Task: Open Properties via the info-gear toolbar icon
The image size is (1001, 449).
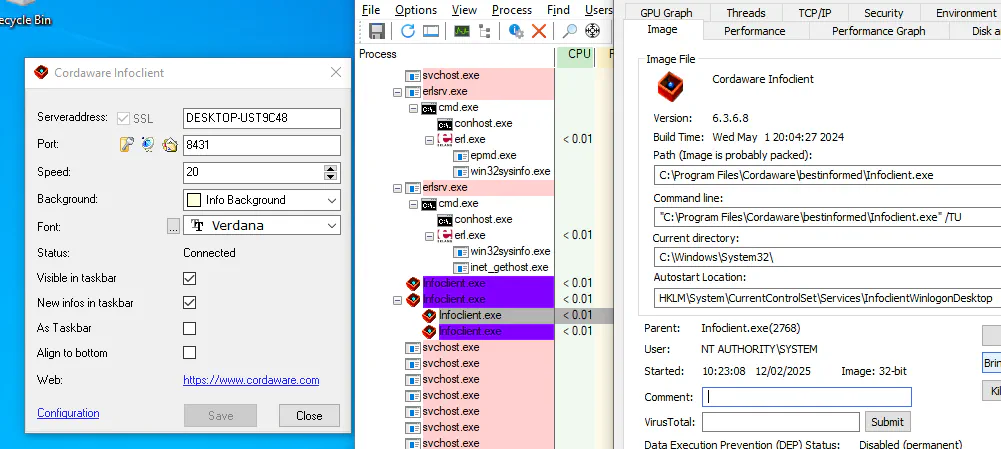Action: point(516,31)
